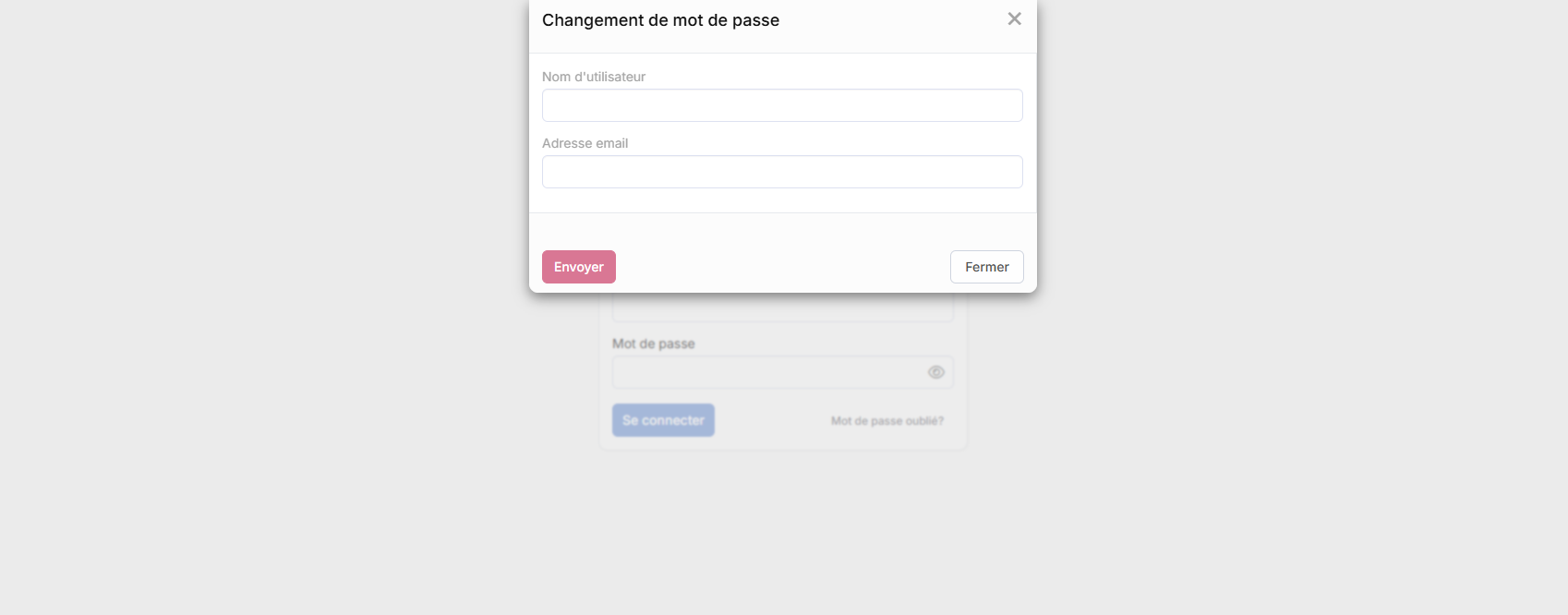Click the Nom d'utilisateur input field
Screen dimensions: 1568x615
pos(781,105)
